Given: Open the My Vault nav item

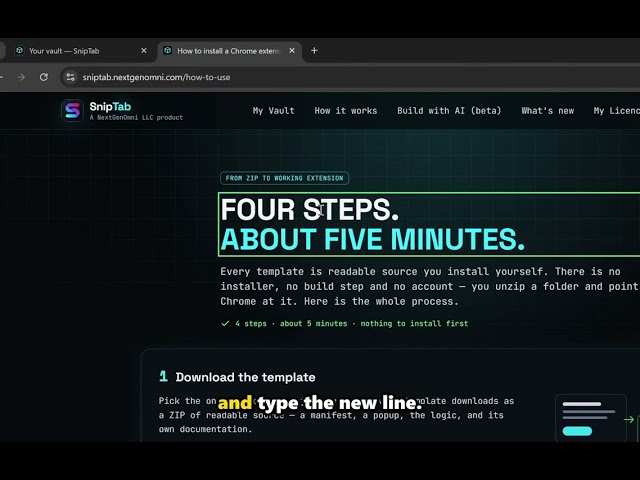Looking at the screenshot, I should coord(273,111).
